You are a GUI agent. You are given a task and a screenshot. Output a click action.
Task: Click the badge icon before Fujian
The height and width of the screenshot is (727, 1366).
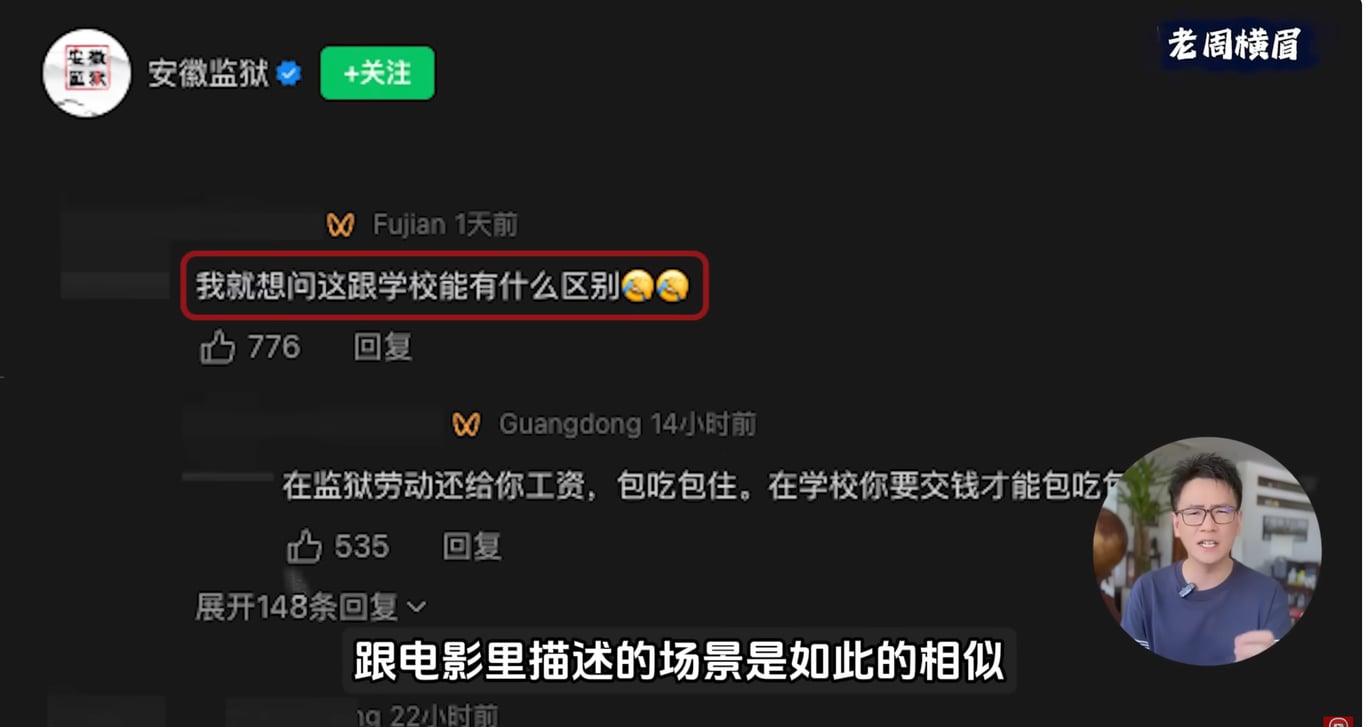[341, 225]
